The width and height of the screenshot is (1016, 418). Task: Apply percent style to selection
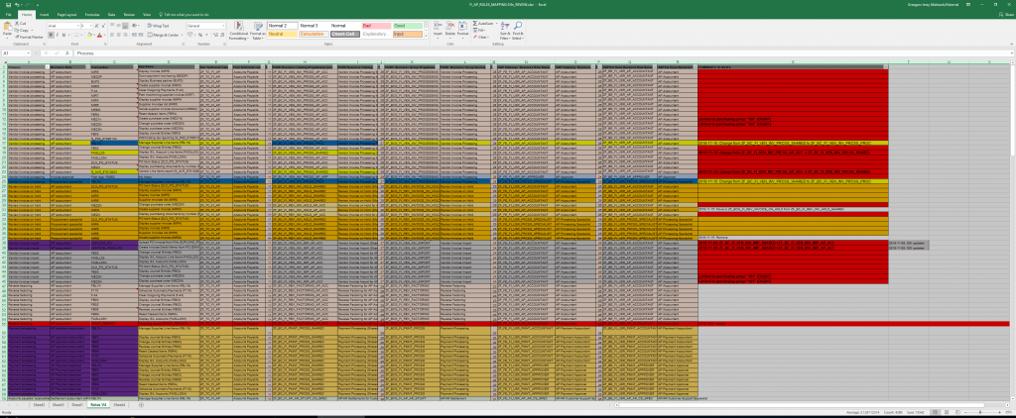(200, 35)
